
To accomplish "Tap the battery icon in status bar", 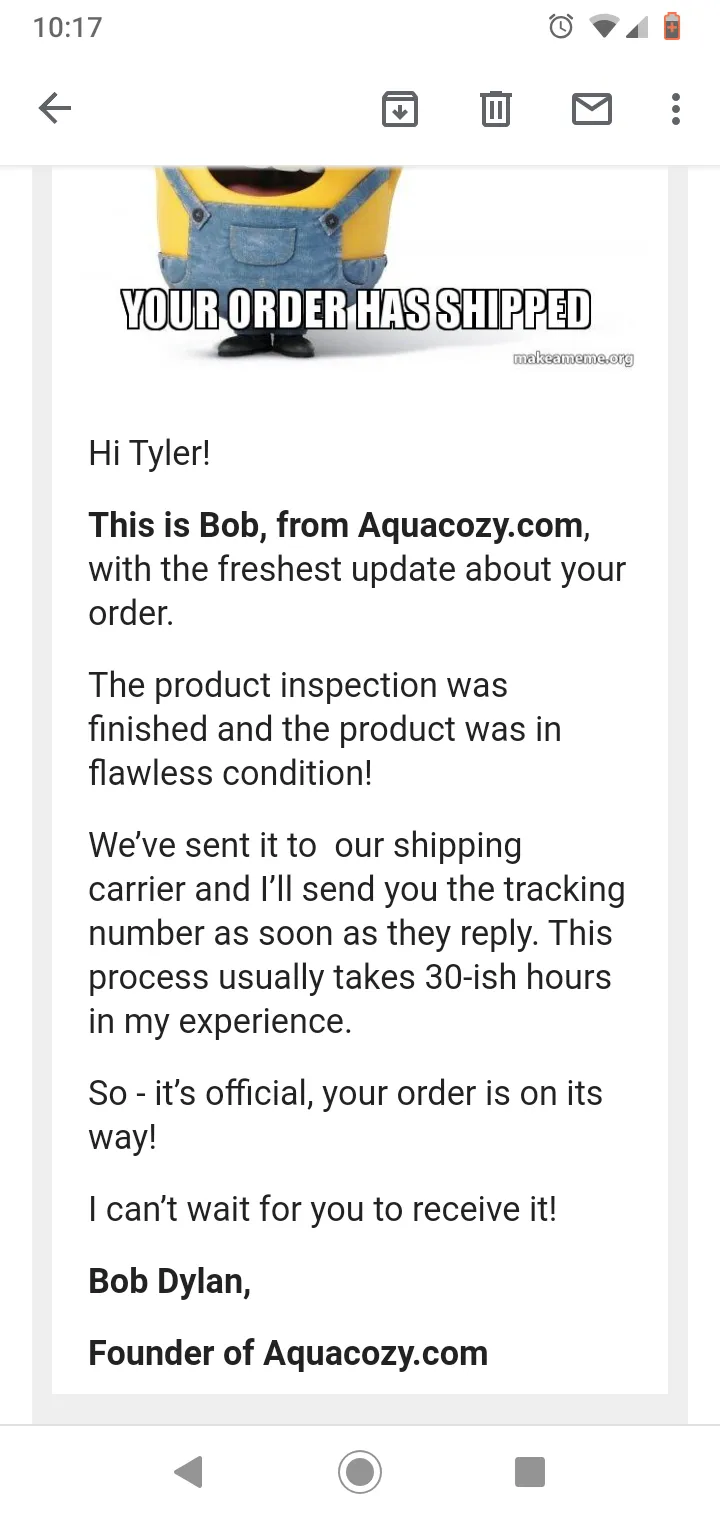I will coord(672,26).
